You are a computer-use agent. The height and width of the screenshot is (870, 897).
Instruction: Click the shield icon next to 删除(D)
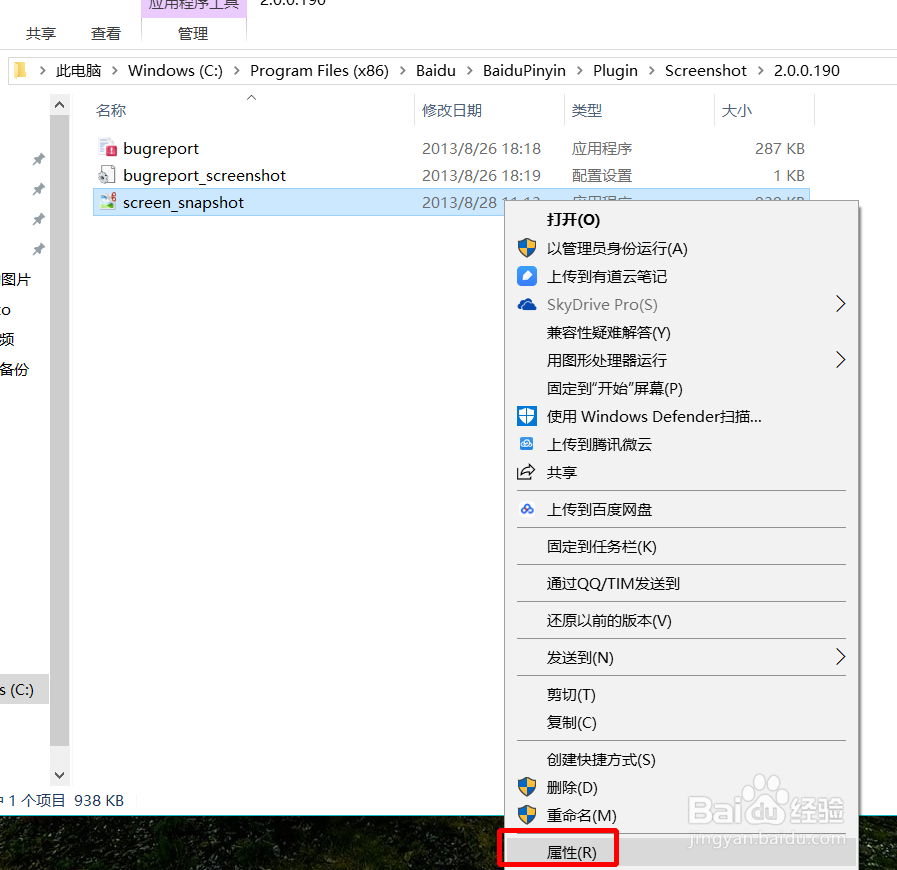pos(527,787)
